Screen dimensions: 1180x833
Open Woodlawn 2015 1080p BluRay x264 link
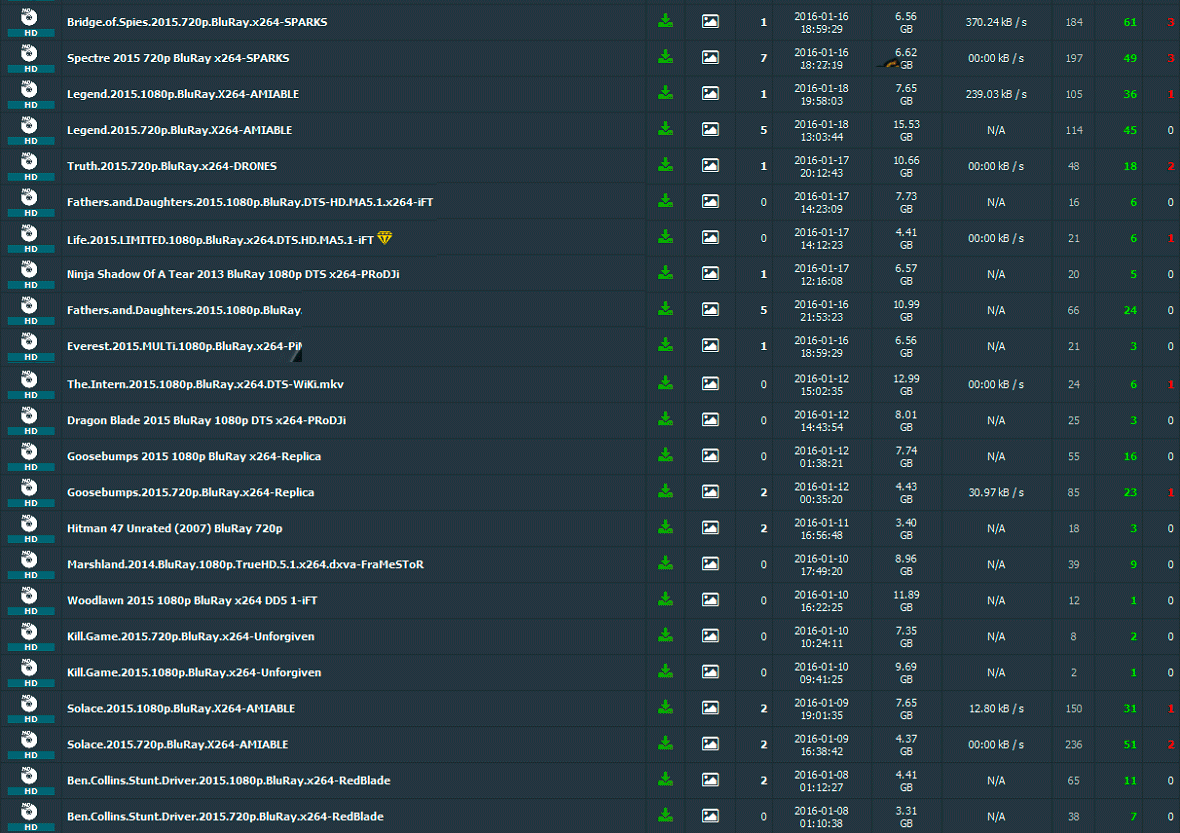pyautogui.click(x=192, y=600)
